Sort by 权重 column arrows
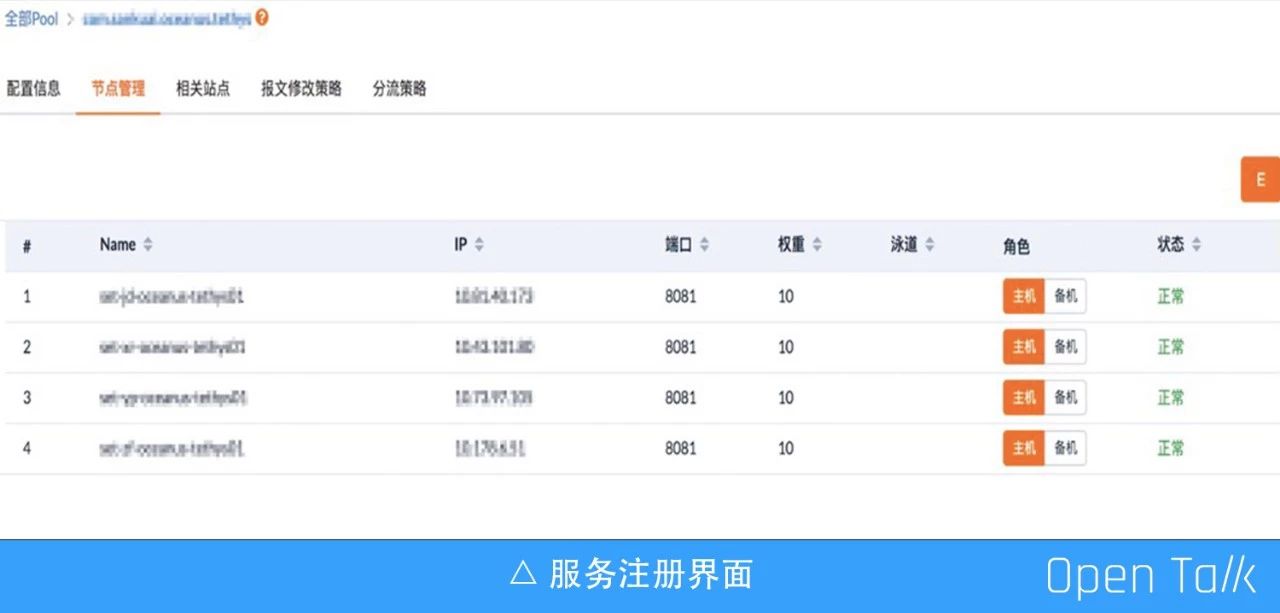 point(817,244)
